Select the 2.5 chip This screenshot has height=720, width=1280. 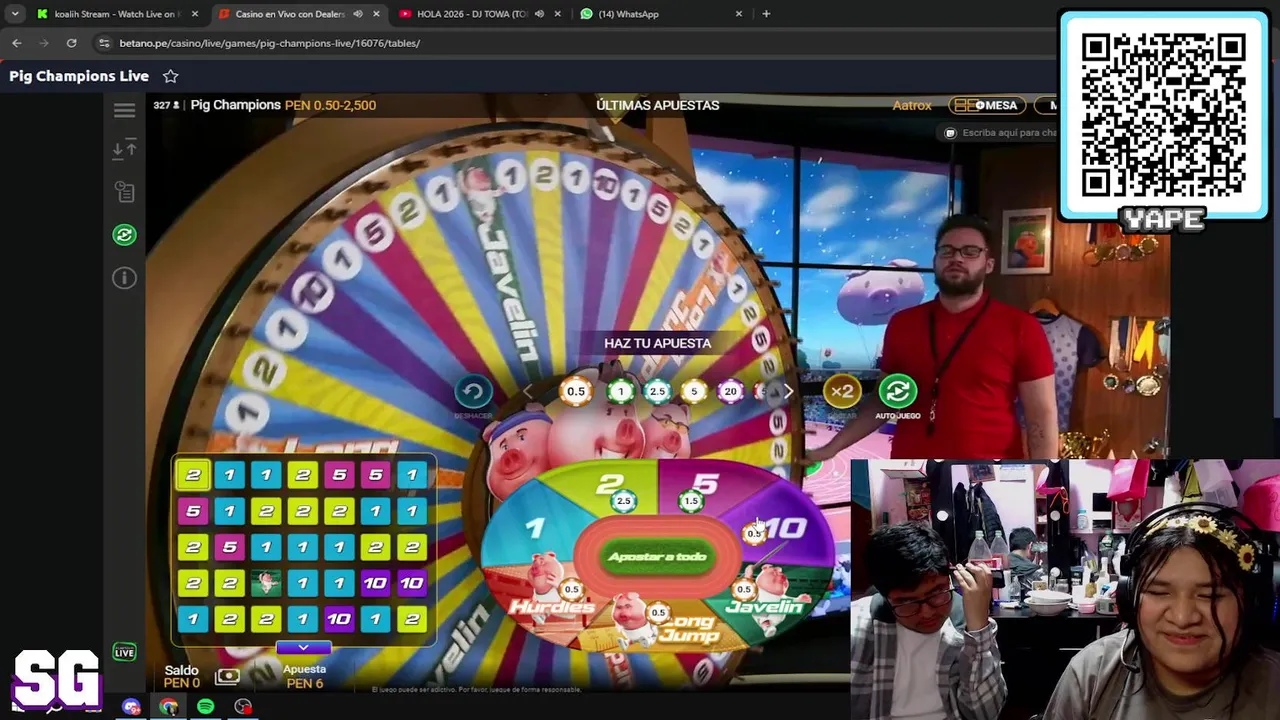(x=657, y=392)
